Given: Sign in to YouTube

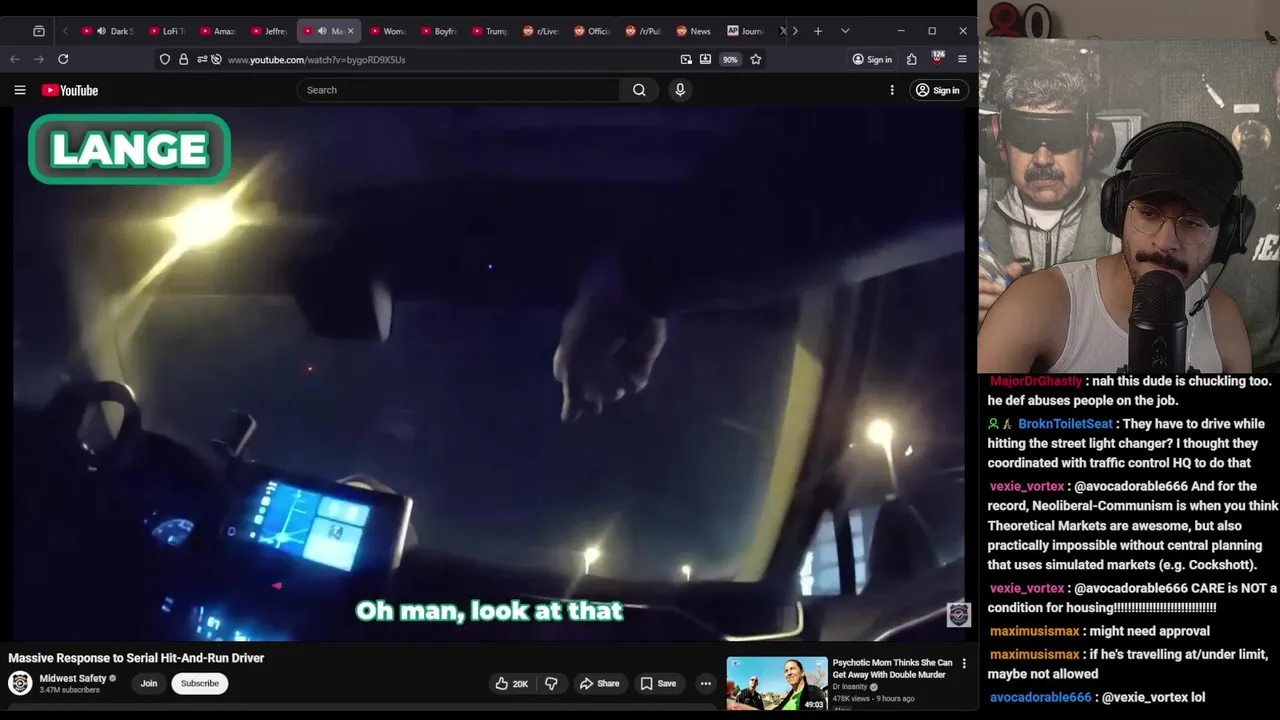Looking at the screenshot, I should click(937, 90).
